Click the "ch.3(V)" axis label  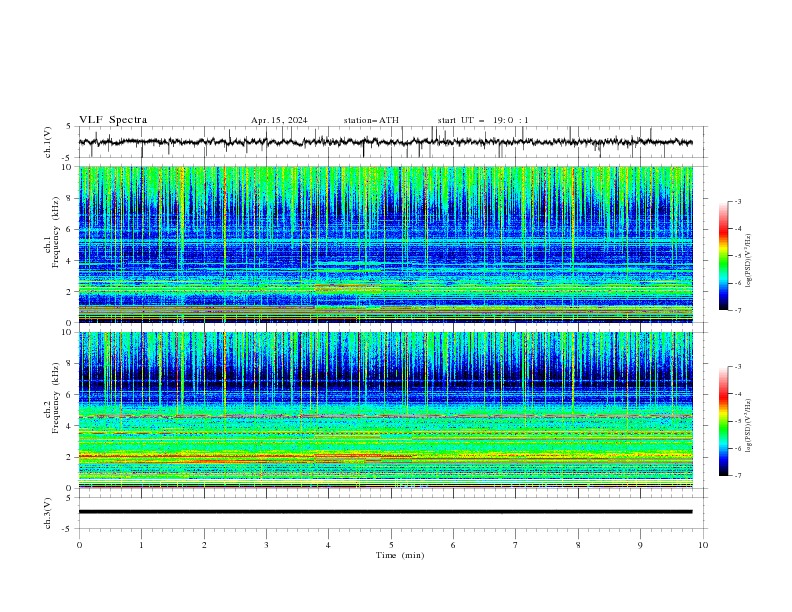(x=48, y=513)
